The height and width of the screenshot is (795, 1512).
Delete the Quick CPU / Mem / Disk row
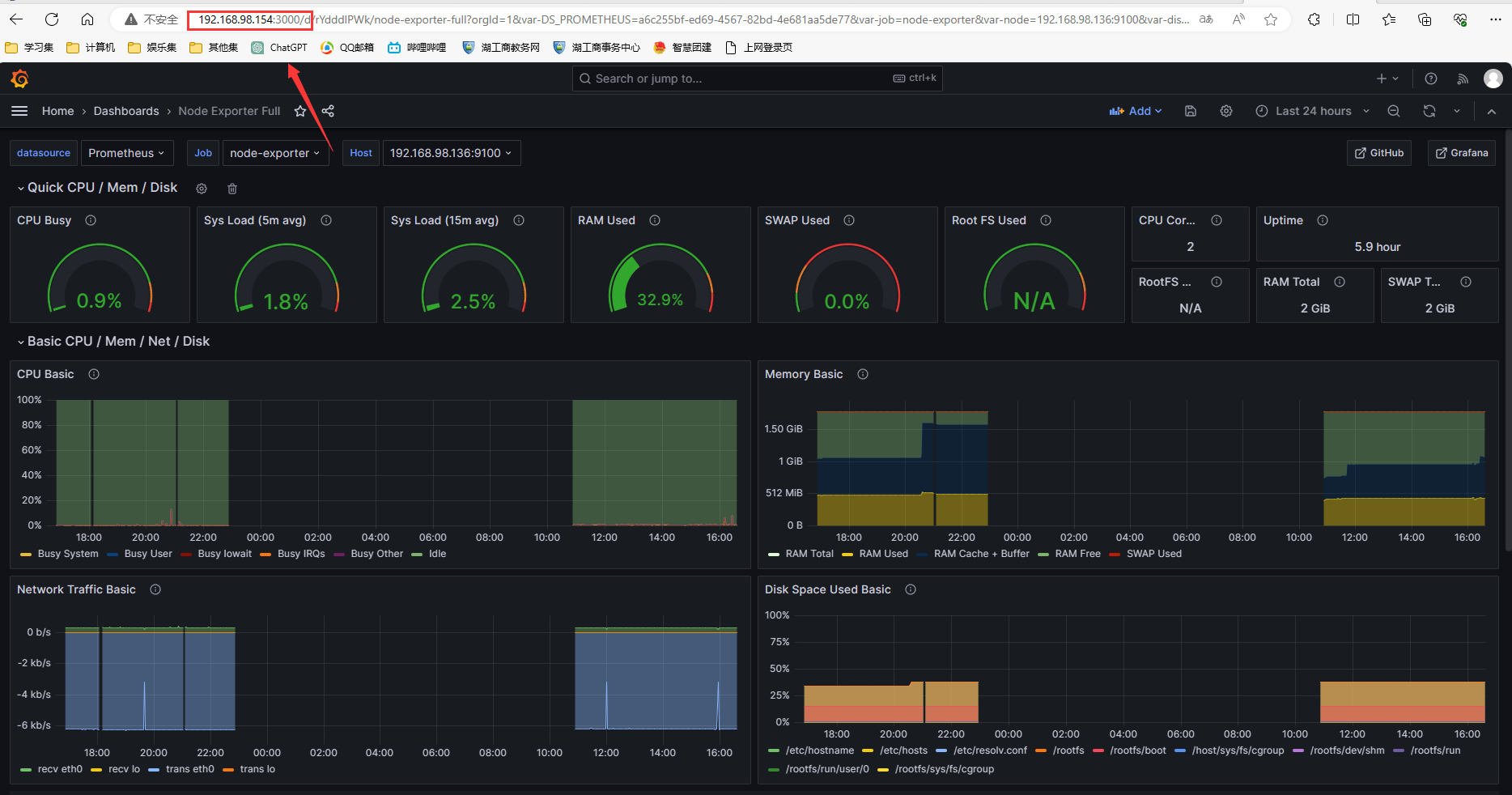coord(232,189)
